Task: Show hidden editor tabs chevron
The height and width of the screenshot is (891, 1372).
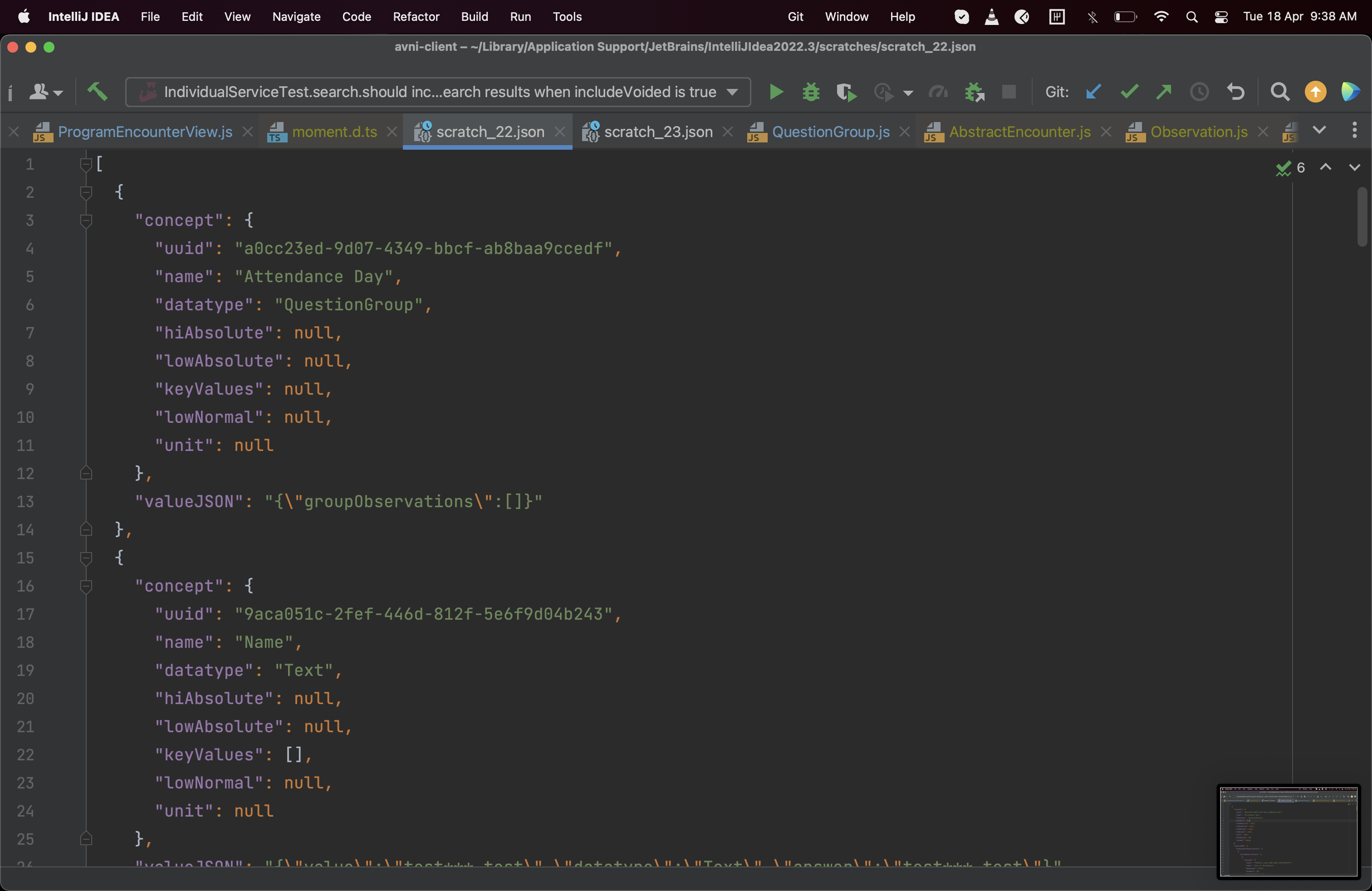Action: tap(1319, 130)
